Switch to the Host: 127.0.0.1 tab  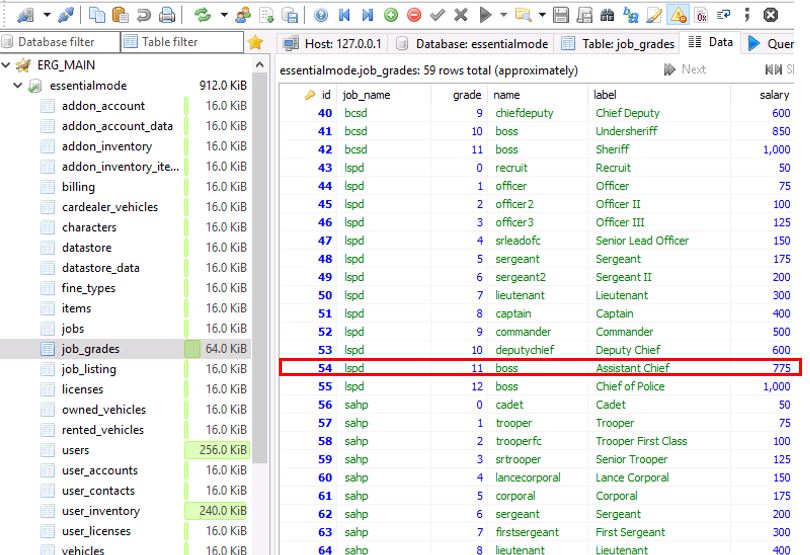pyautogui.click(x=333, y=43)
